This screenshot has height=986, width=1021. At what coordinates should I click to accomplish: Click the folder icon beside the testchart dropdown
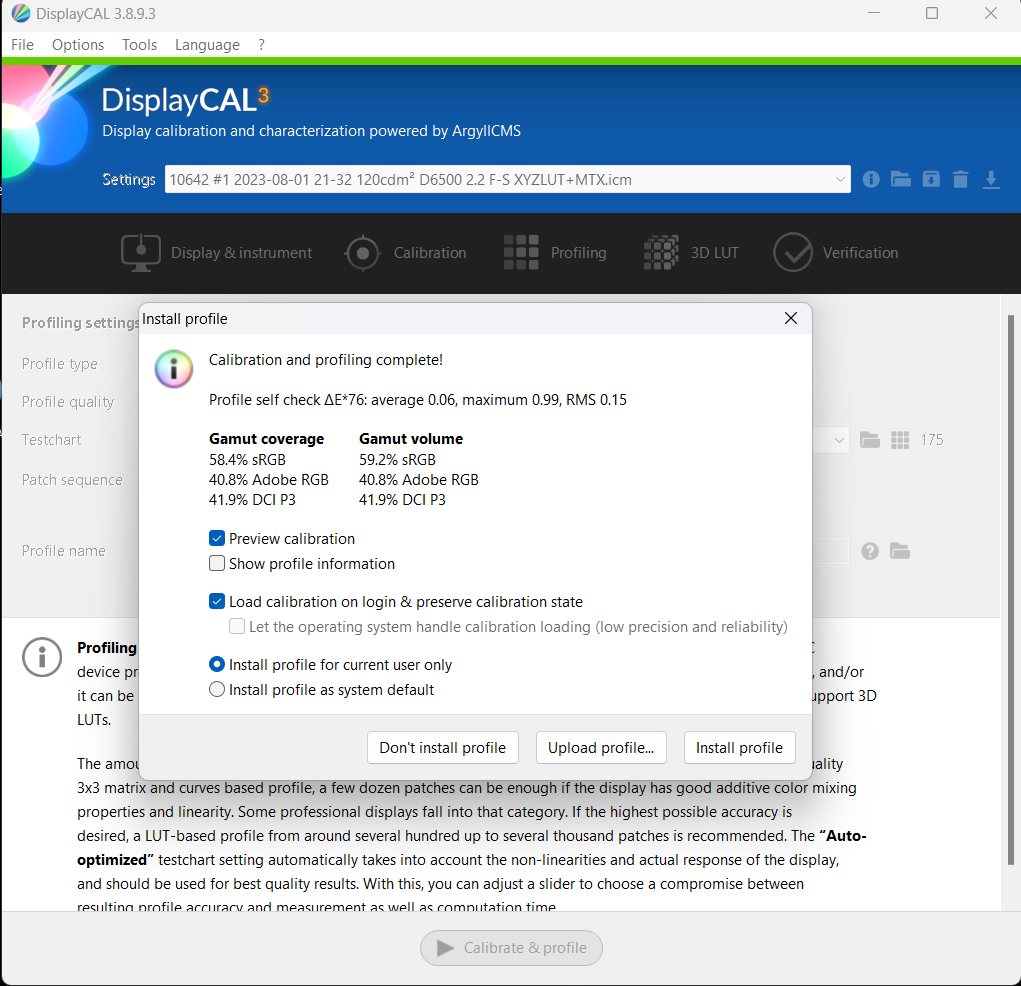pyautogui.click(x=870, y=440)
